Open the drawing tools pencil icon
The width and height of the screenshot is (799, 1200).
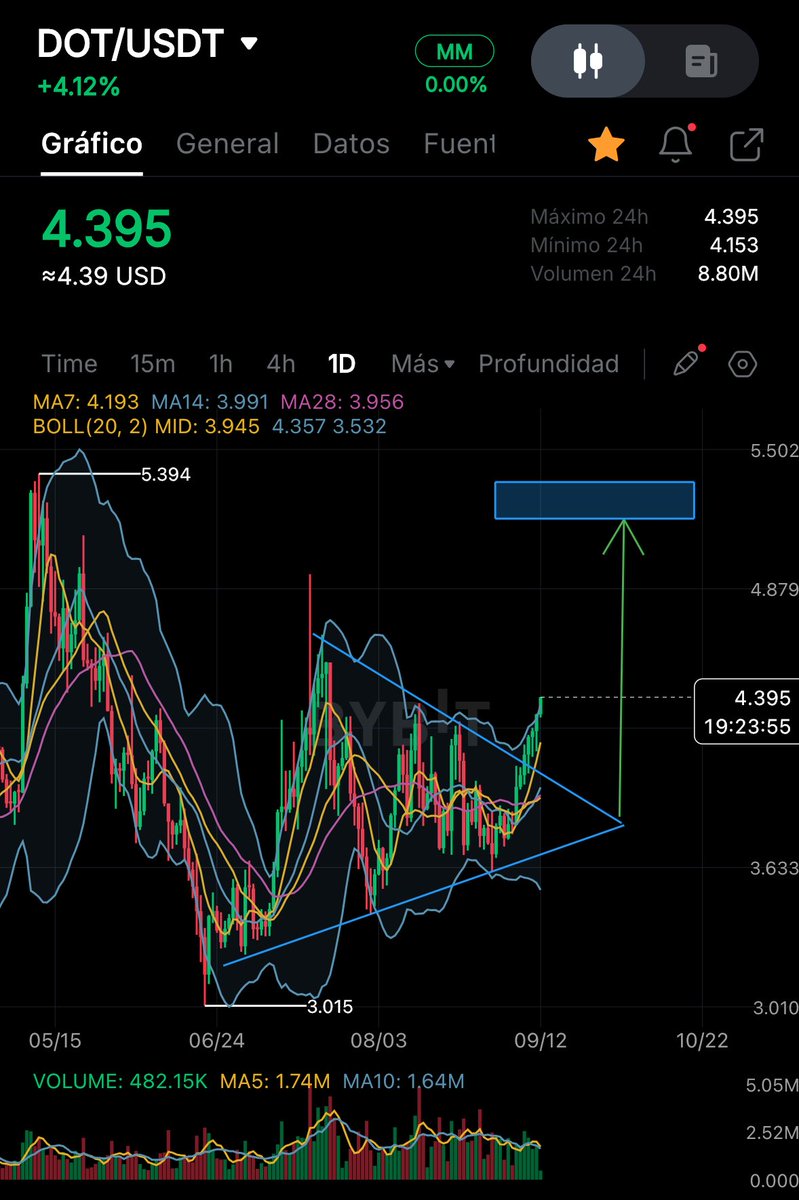(687, 362)
